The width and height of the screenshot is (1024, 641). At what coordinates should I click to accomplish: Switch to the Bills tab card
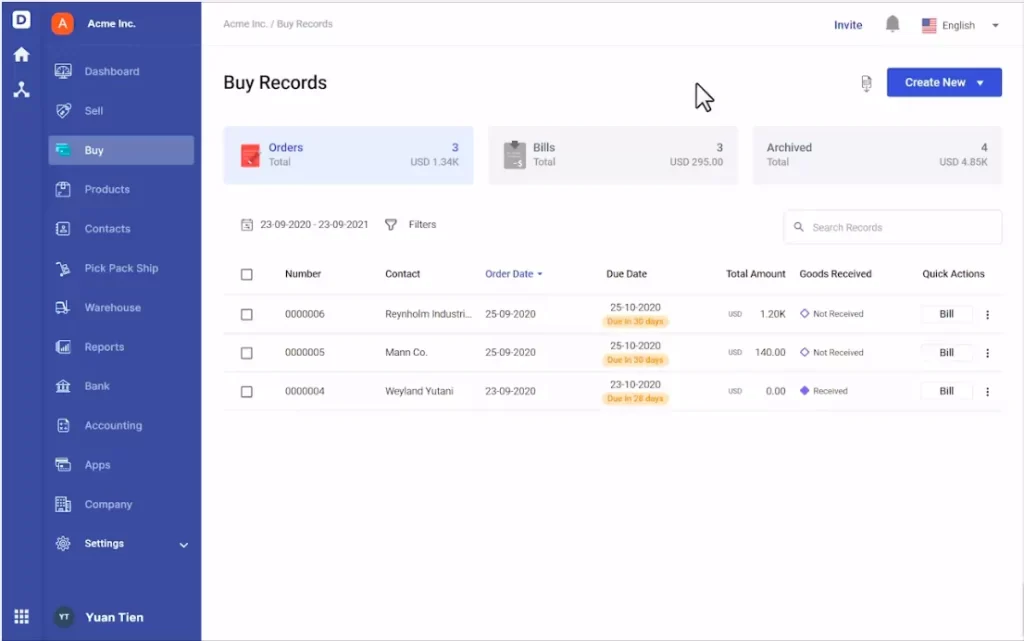click(613, 155)
